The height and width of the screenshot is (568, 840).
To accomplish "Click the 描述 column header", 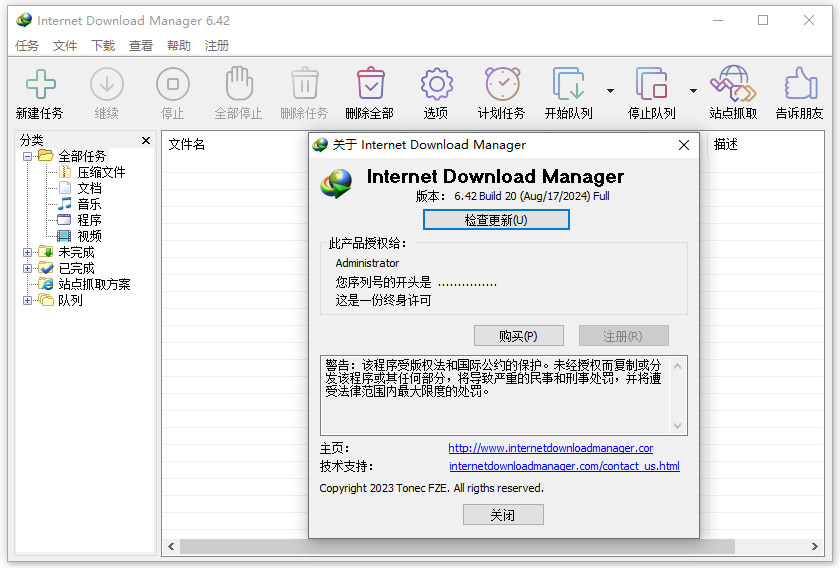I will pyautogui.click(x=726, y=144).
